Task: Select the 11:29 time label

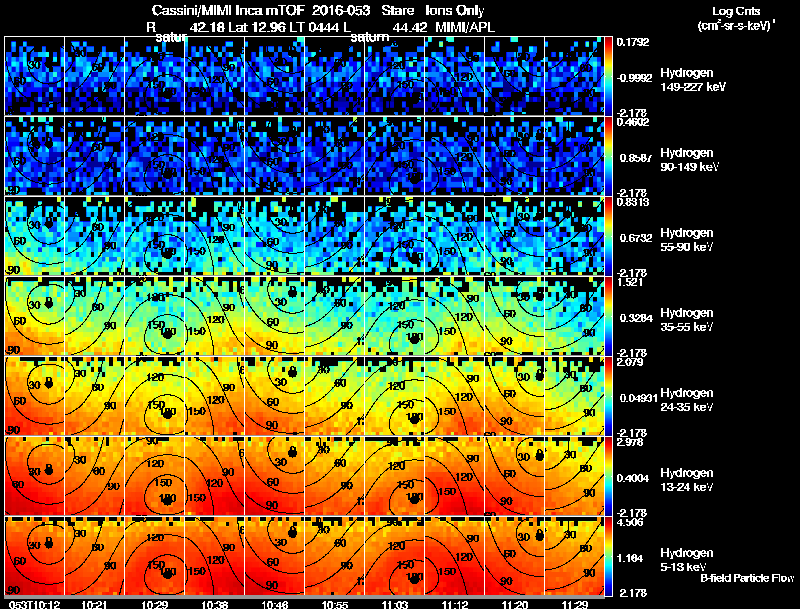Action: click(x=574, y=605)
